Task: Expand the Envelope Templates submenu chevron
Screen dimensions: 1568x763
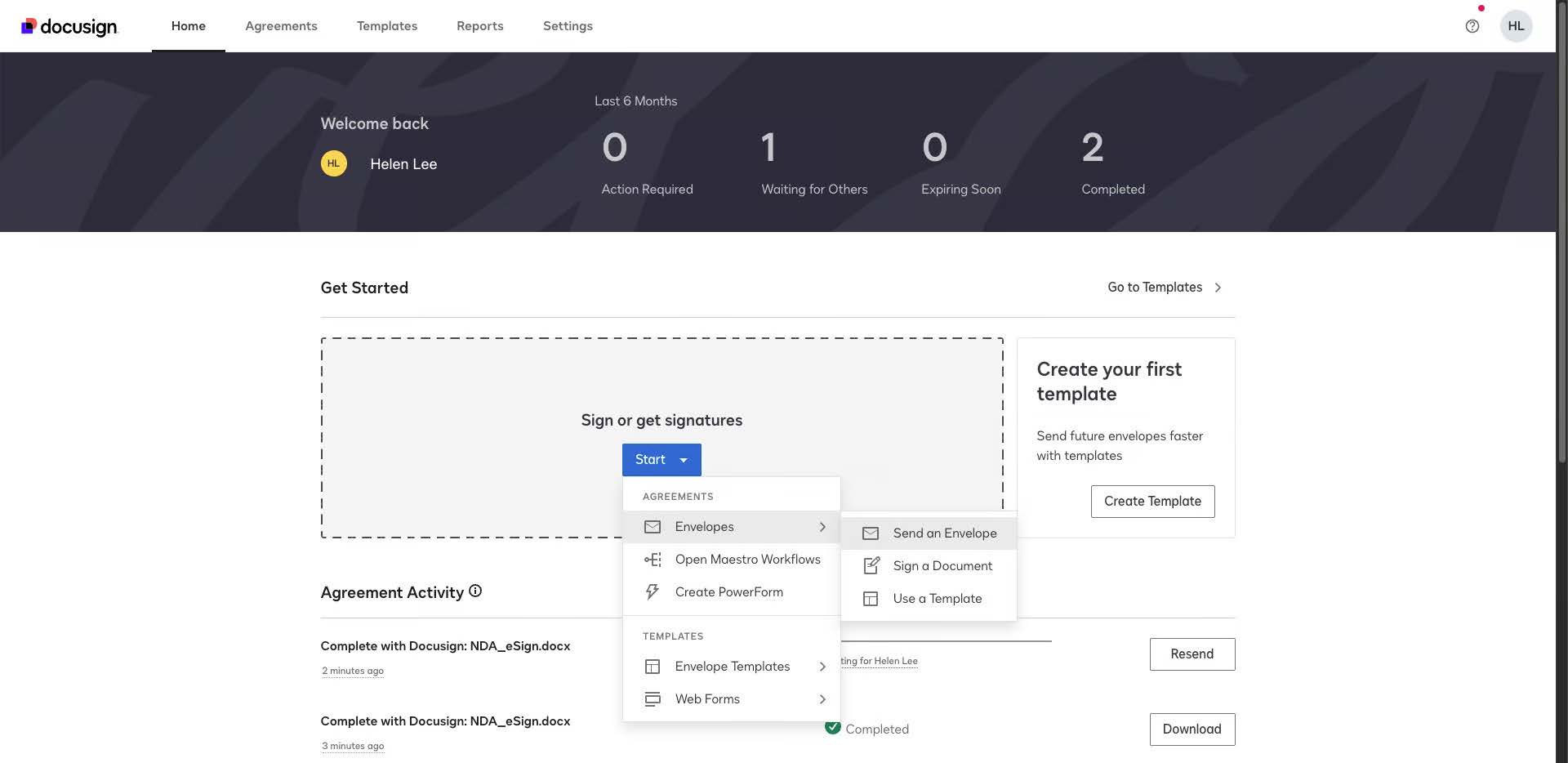Action: tap(822, 667)
